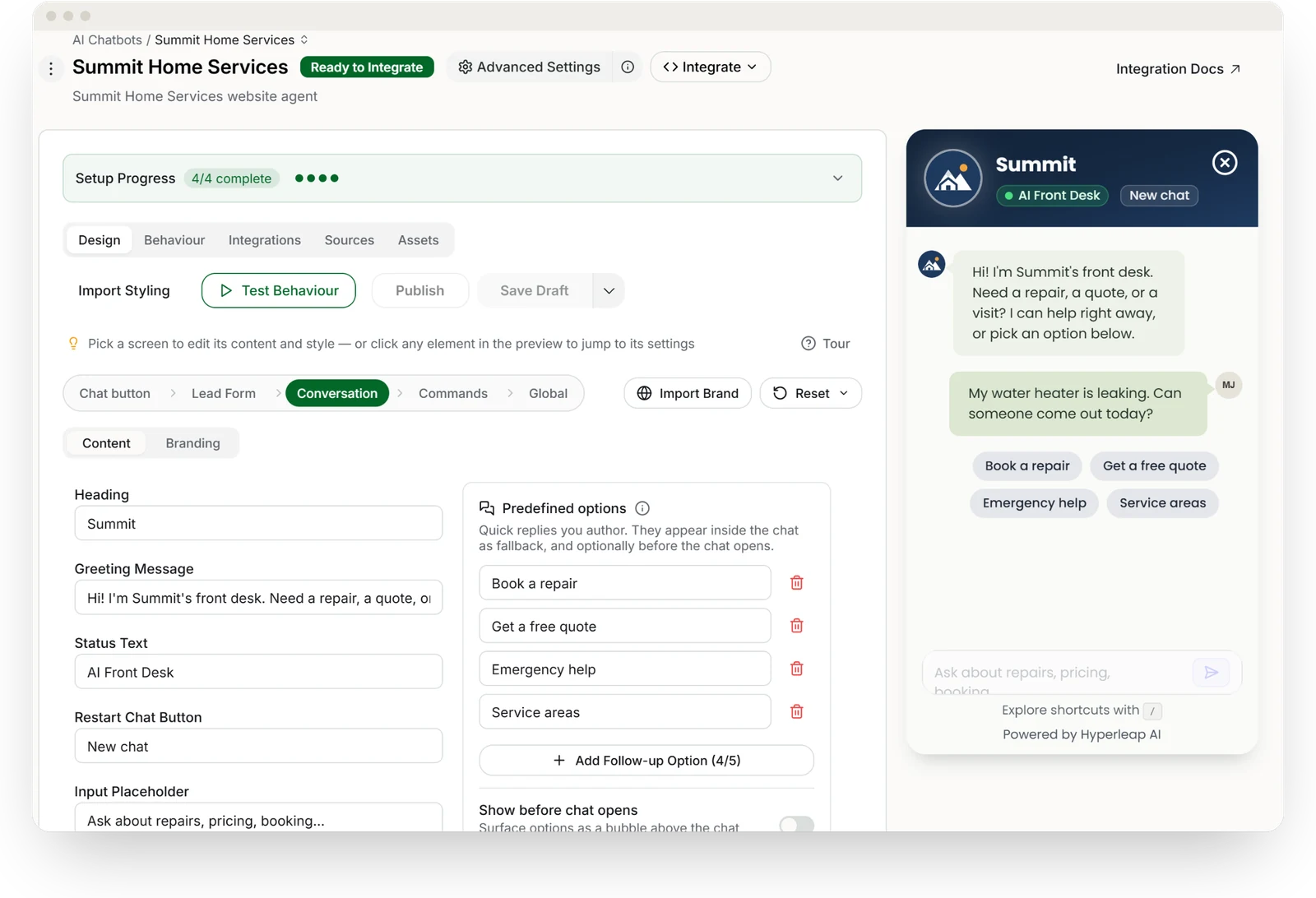
Task: Click the Heading input field
Action: tap(258, 524)
